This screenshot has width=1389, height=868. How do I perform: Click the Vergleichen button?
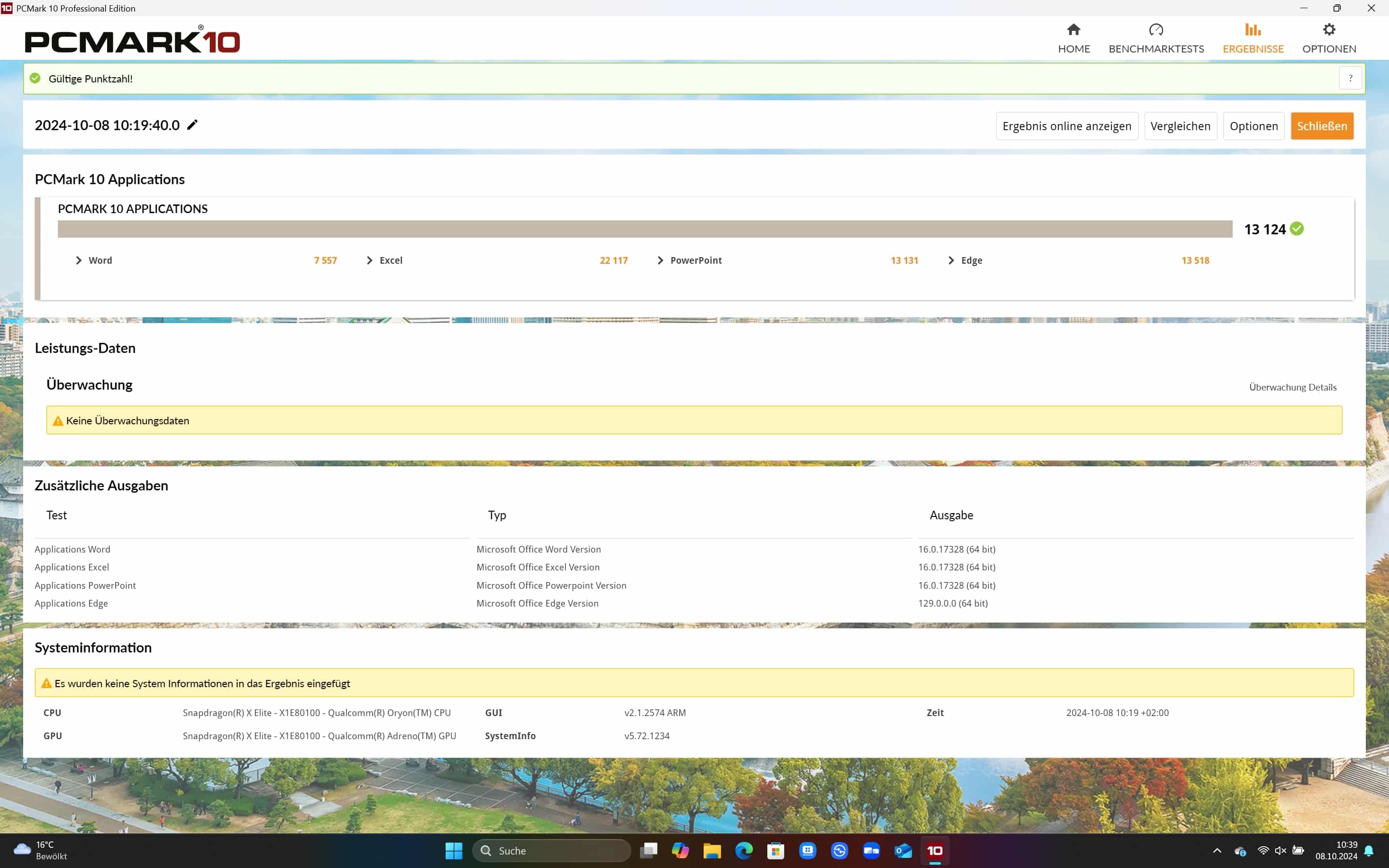tap(1180, 126)
